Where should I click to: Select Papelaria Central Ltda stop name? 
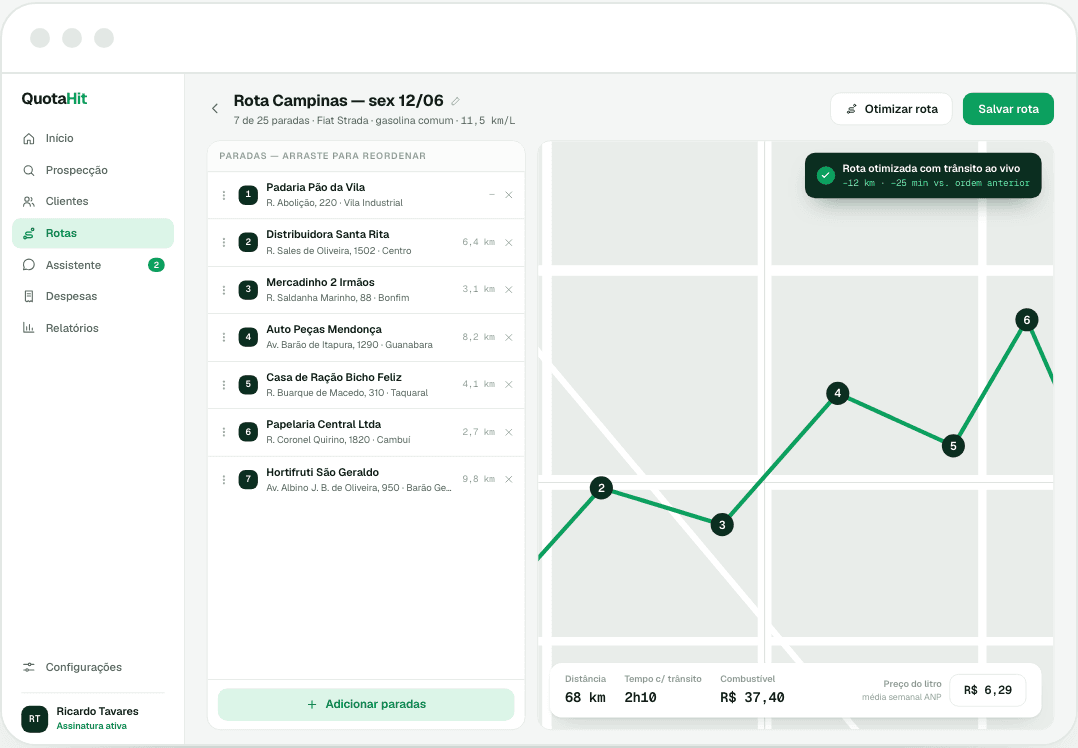point(324,424)
